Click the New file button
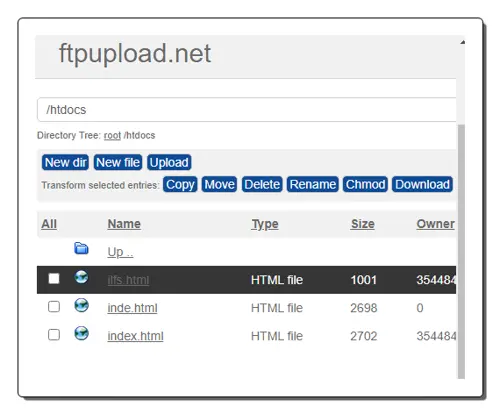 coord(118,162)
